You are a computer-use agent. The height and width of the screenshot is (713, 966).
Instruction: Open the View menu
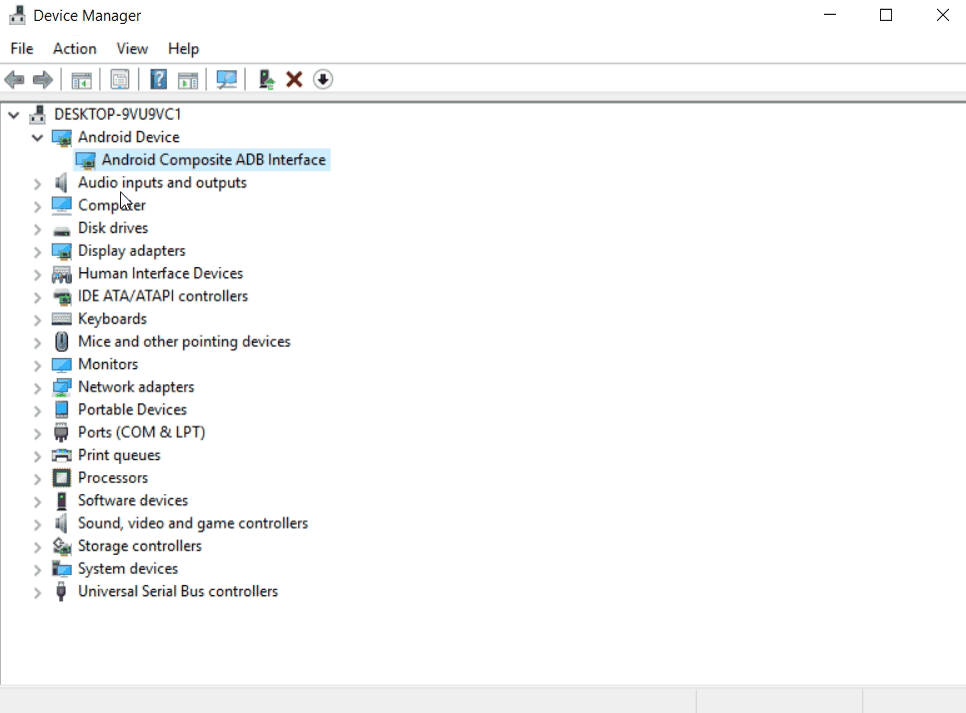pyautogui.click(x=132, y=49)
